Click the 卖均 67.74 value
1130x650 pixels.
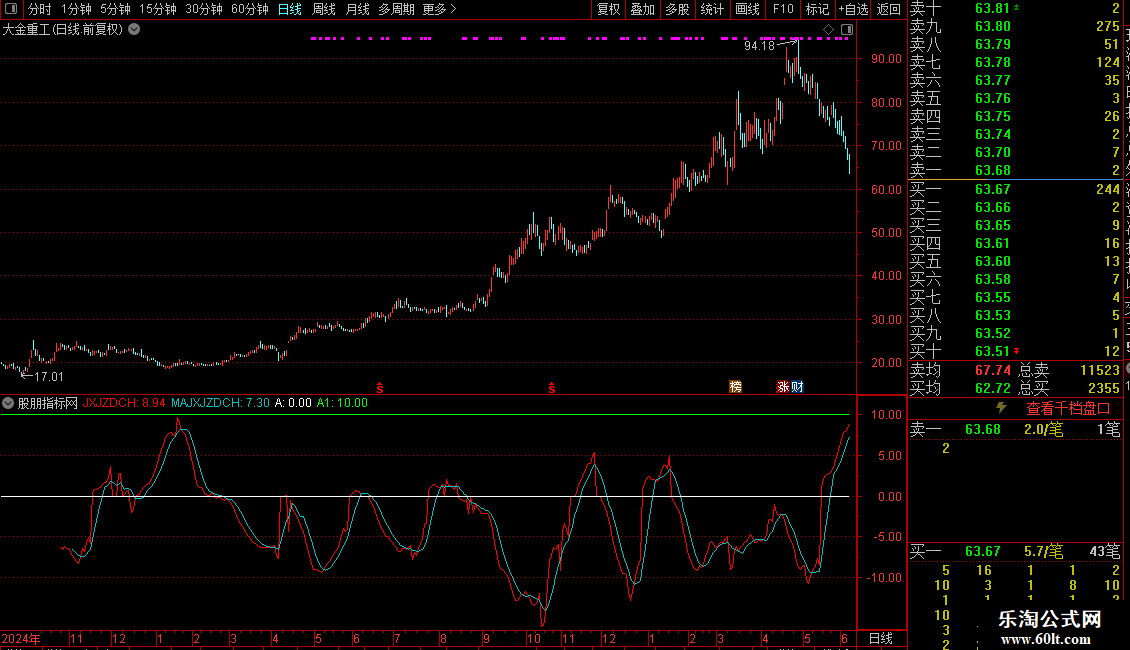click(x=992, y=370)
